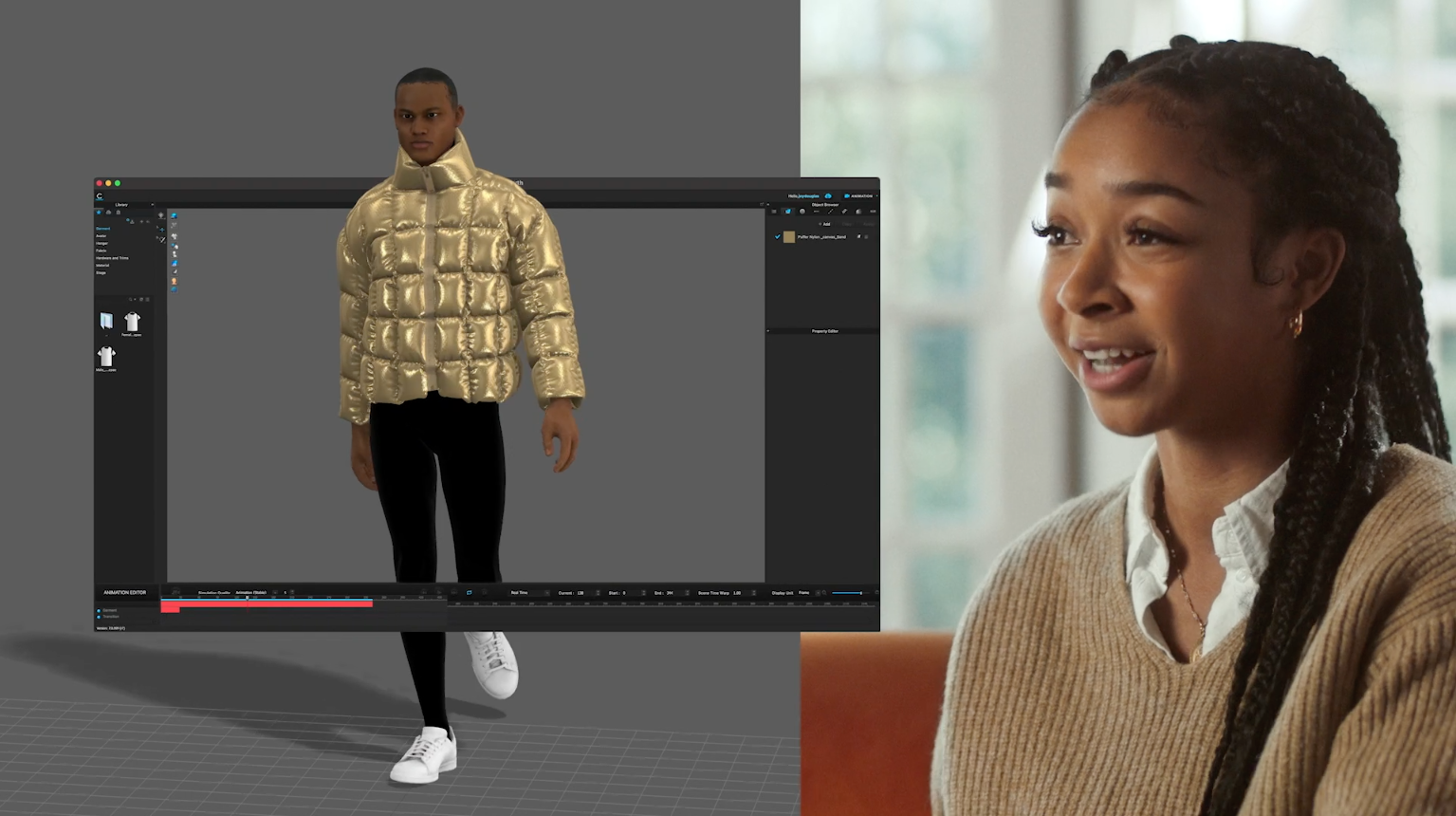Open the Display Unit dropdown set to Frame

click(806, 592)
